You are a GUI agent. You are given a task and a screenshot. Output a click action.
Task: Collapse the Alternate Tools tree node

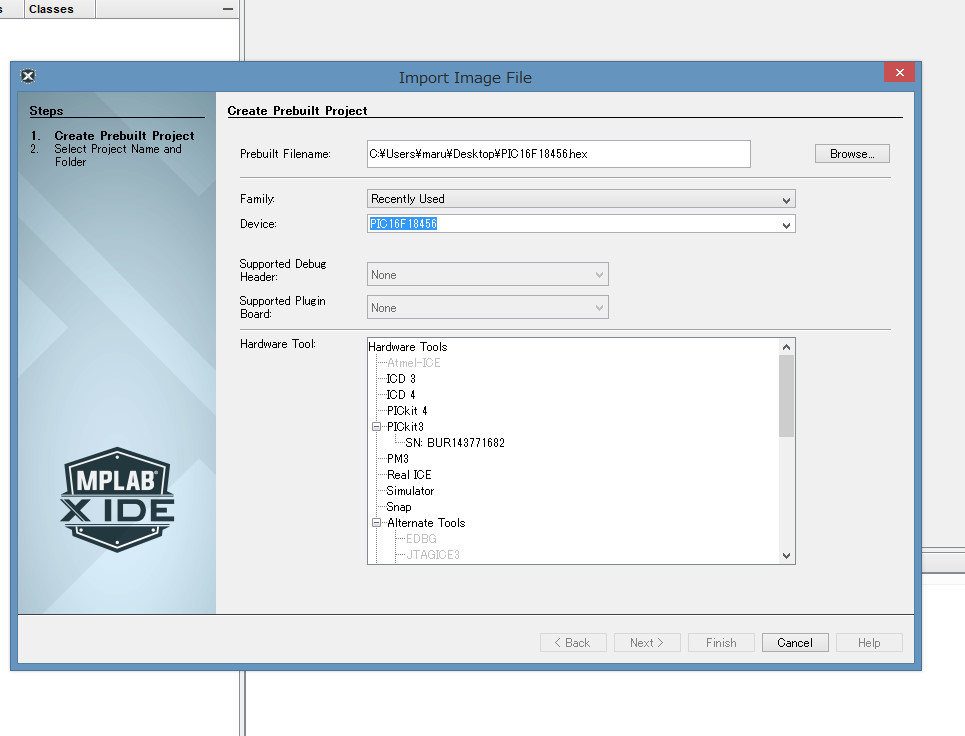[x=376, y=522]
